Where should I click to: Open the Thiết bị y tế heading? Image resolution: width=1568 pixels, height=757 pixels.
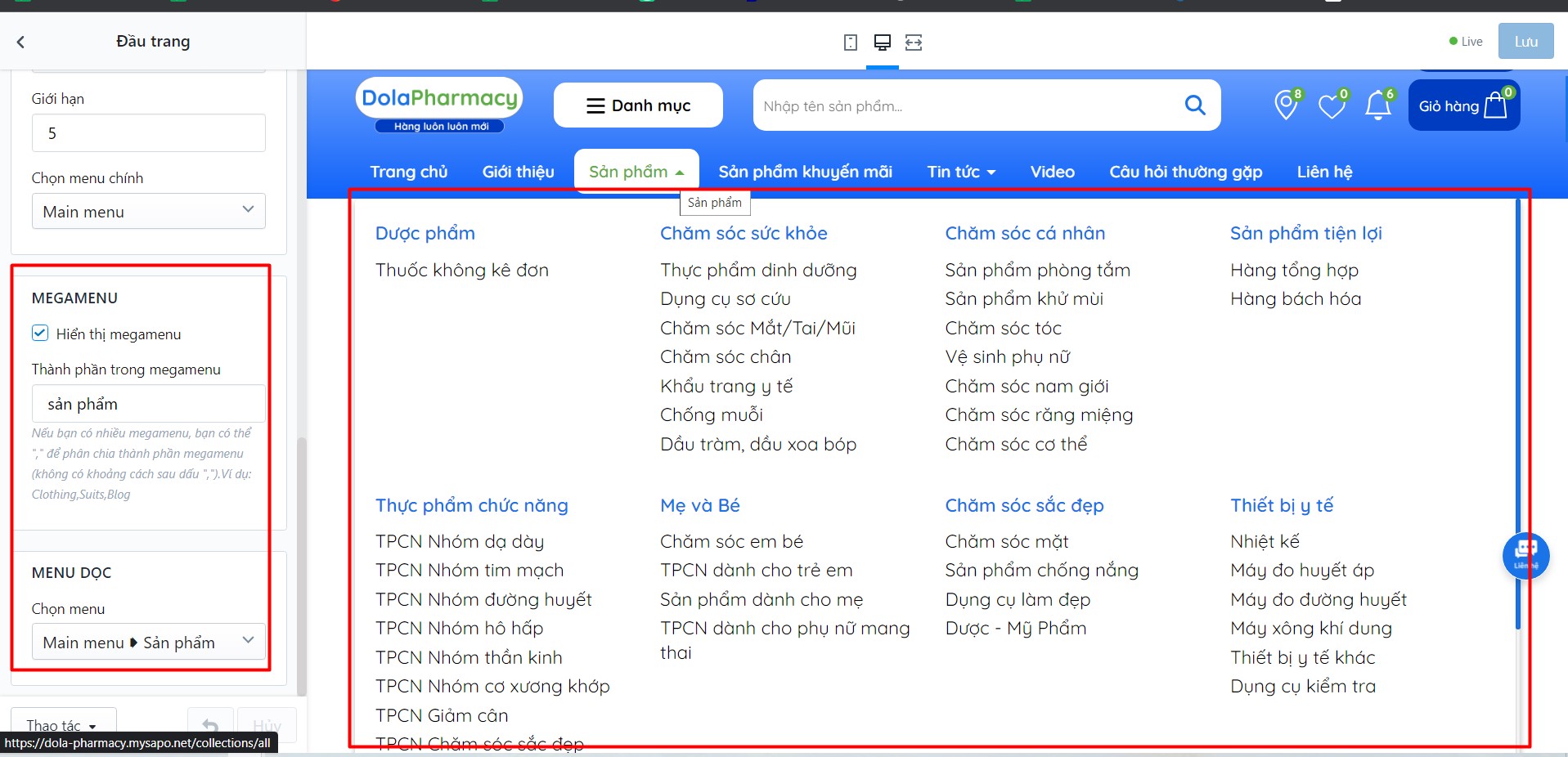[1282, 505]
